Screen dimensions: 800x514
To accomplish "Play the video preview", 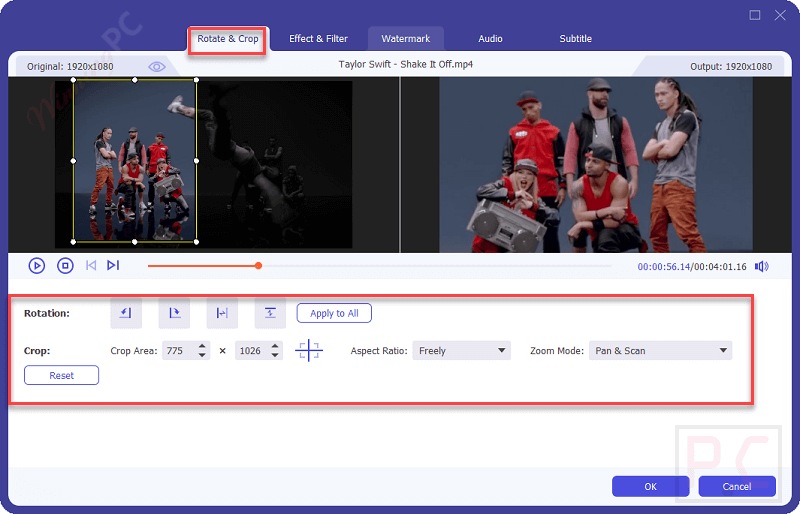I will point(37,265).
